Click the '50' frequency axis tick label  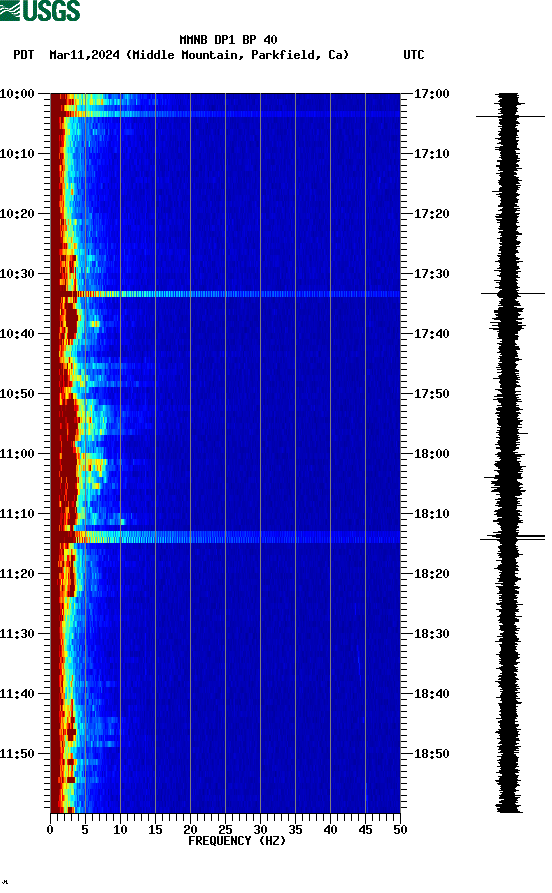pos(400,830)
